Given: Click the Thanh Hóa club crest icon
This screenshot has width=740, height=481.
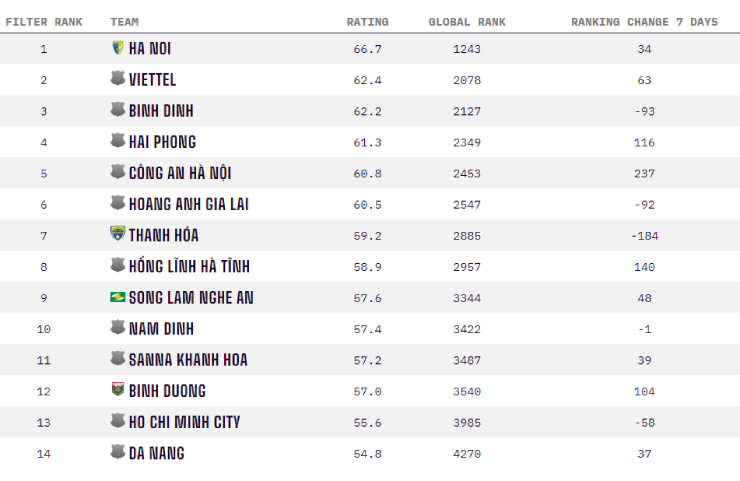Looking at the screenshot, I should [118, 234].
